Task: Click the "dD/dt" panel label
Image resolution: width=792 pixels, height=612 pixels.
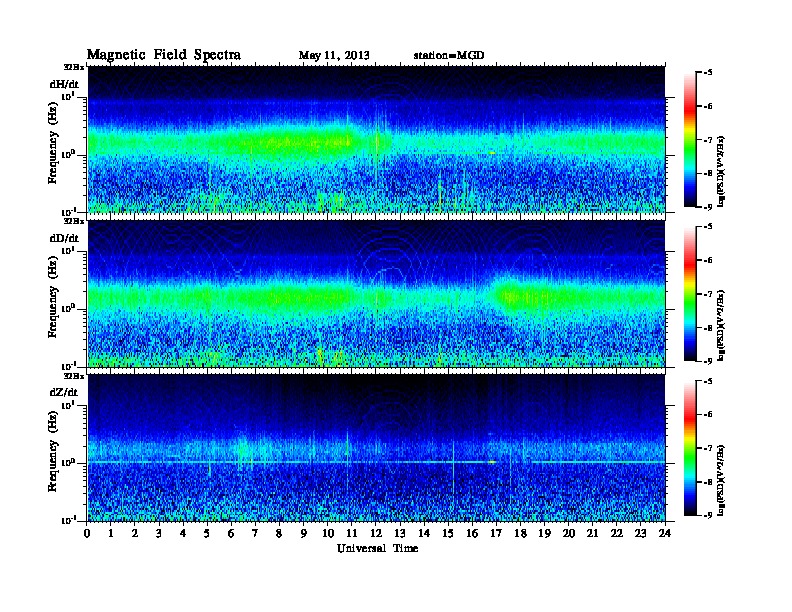Action: (x=64, y=238)
